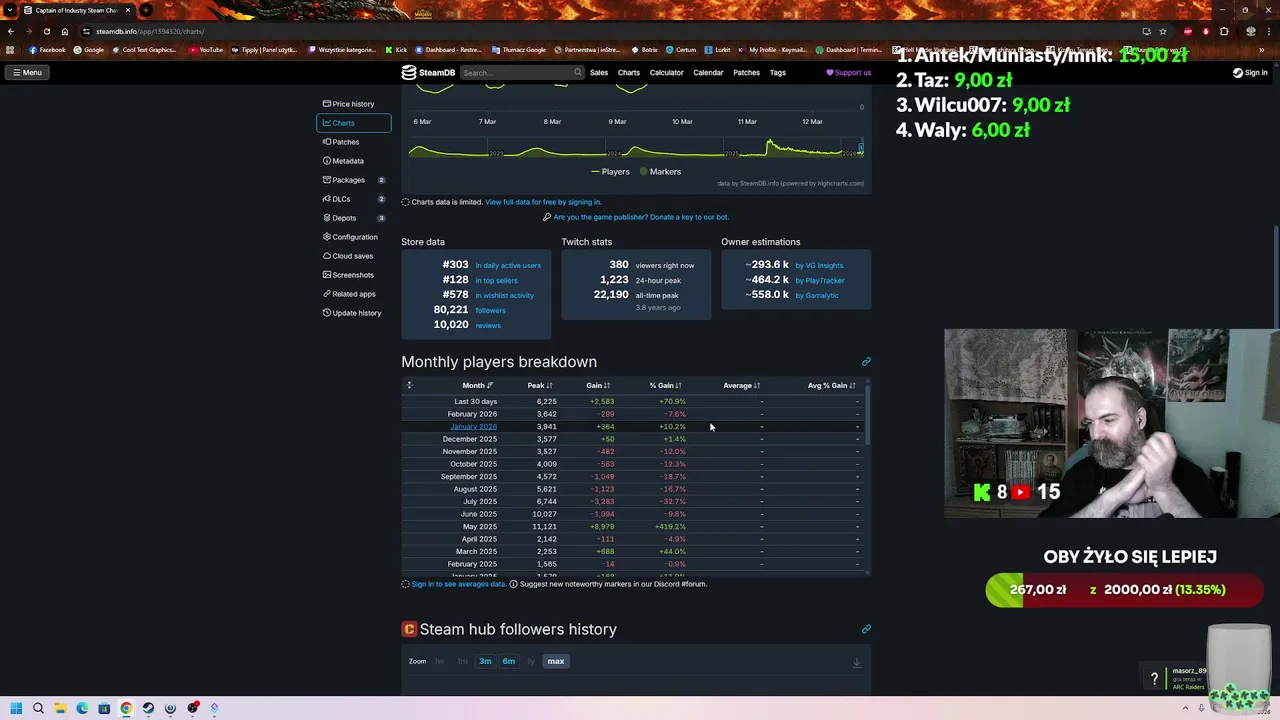Open the Kick bookmark

[397, 50]
